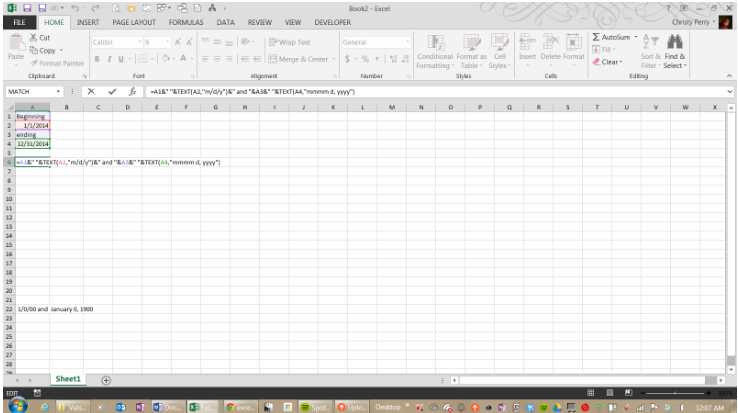Toggle Underline formatting
The image size is (738, 413).
tap(121, 59)
